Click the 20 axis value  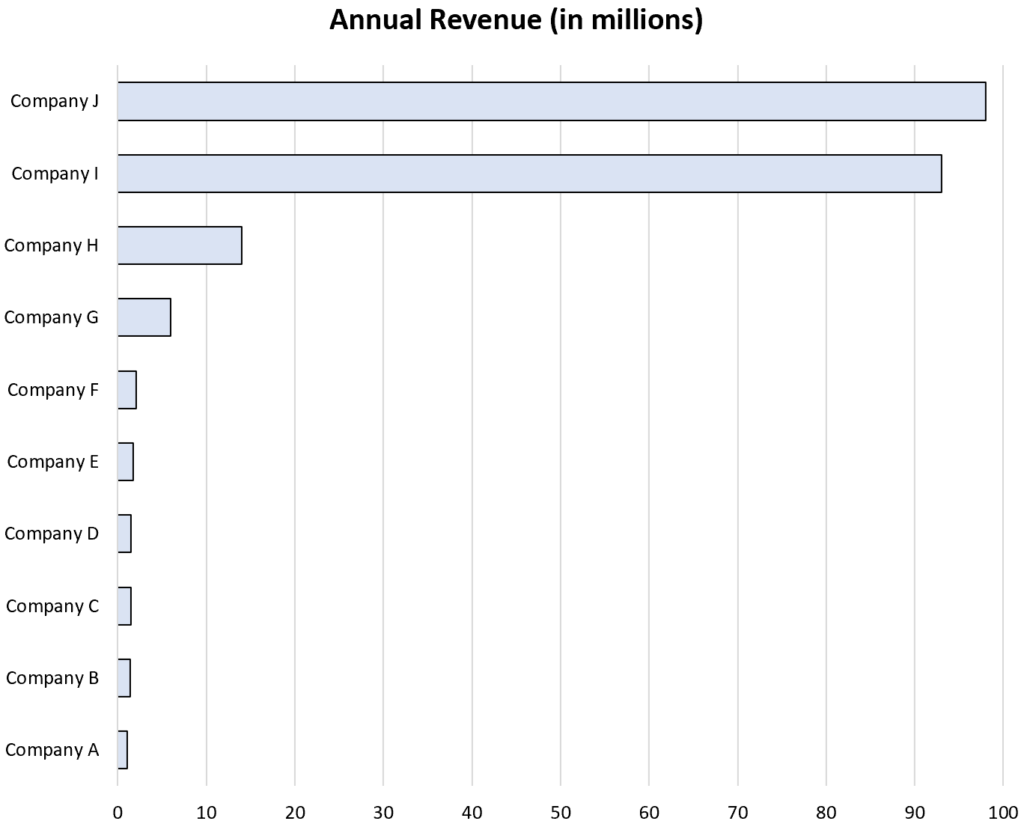tap(295, 812)
